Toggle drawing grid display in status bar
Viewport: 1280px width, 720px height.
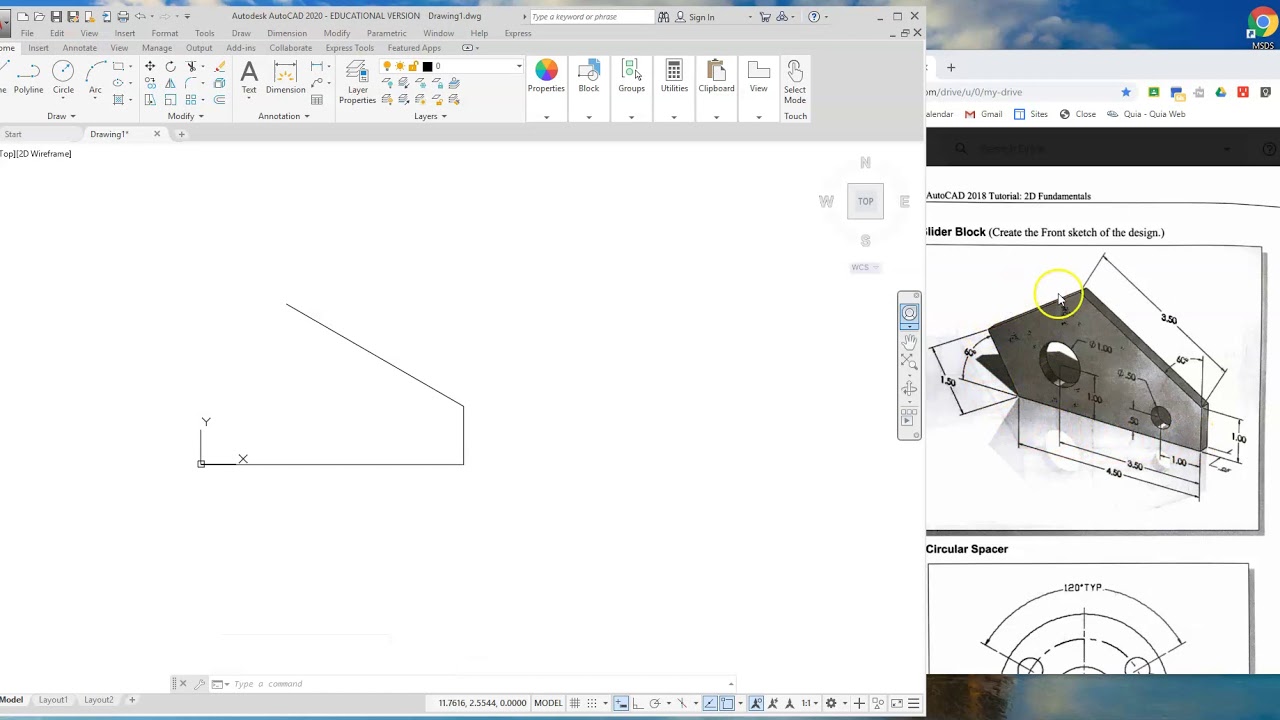tap(574, 703)
